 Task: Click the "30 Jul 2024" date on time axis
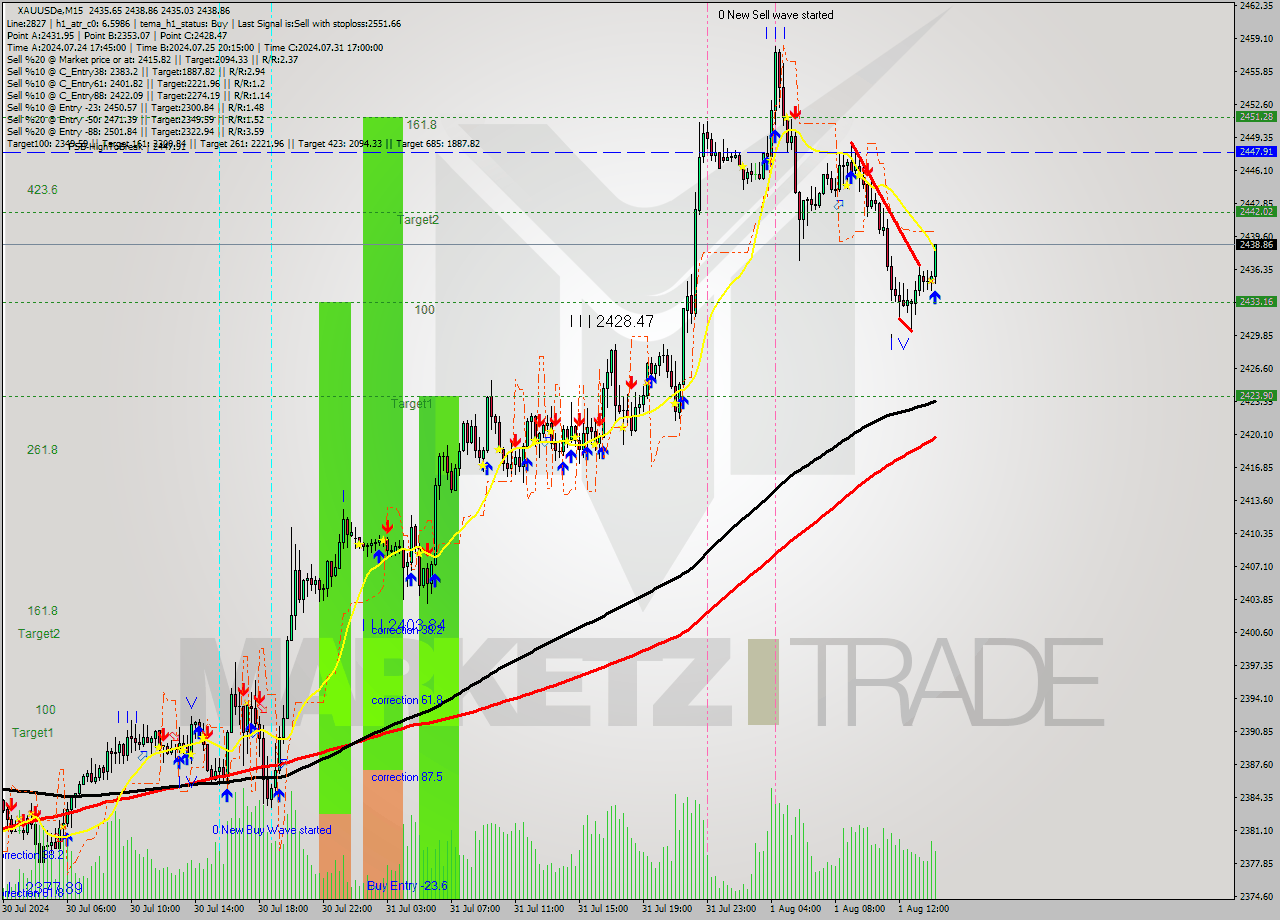tap(26, 909)
